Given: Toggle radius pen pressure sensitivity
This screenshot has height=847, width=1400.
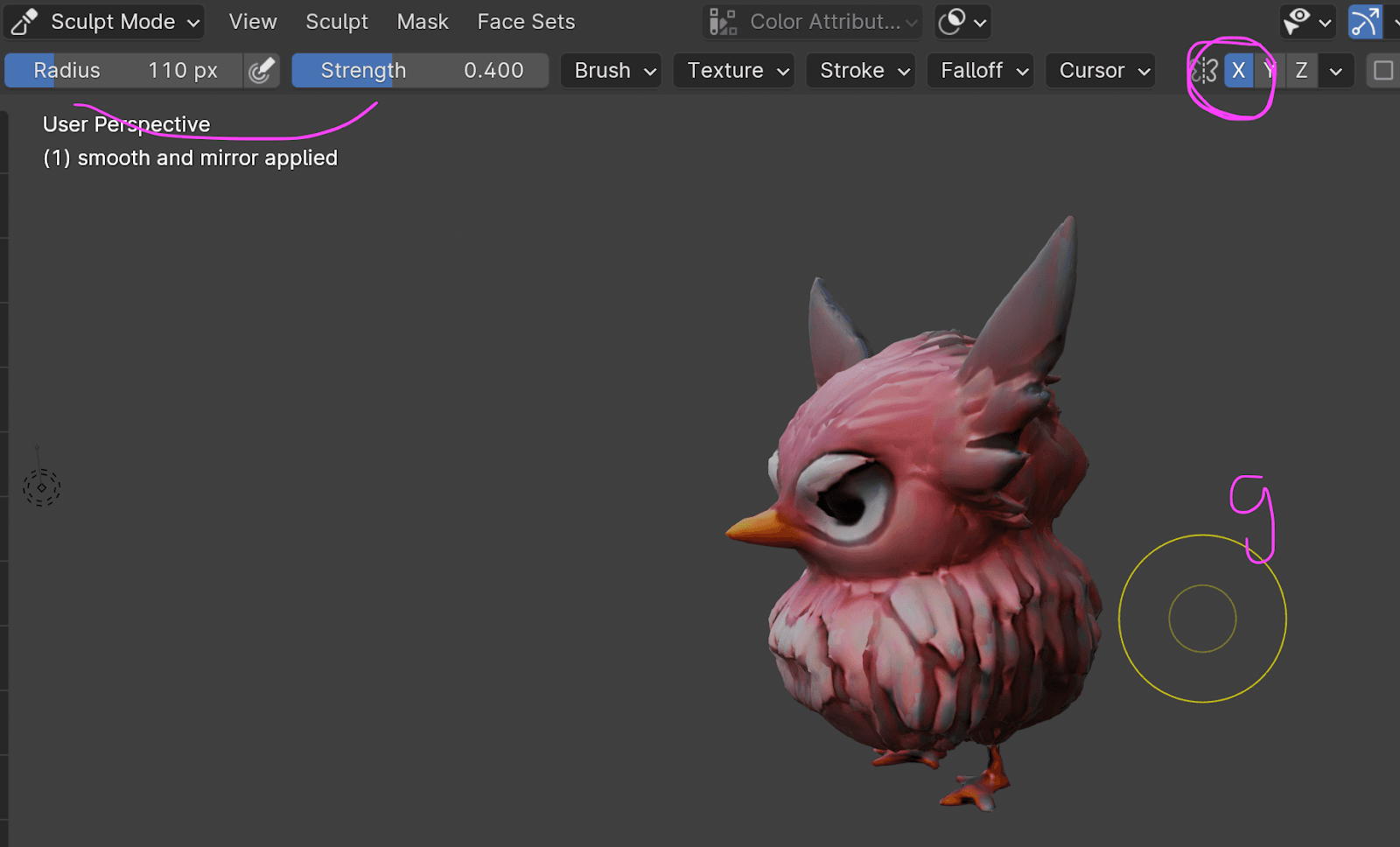Looking at the screenshot, I should coord(262,71).
